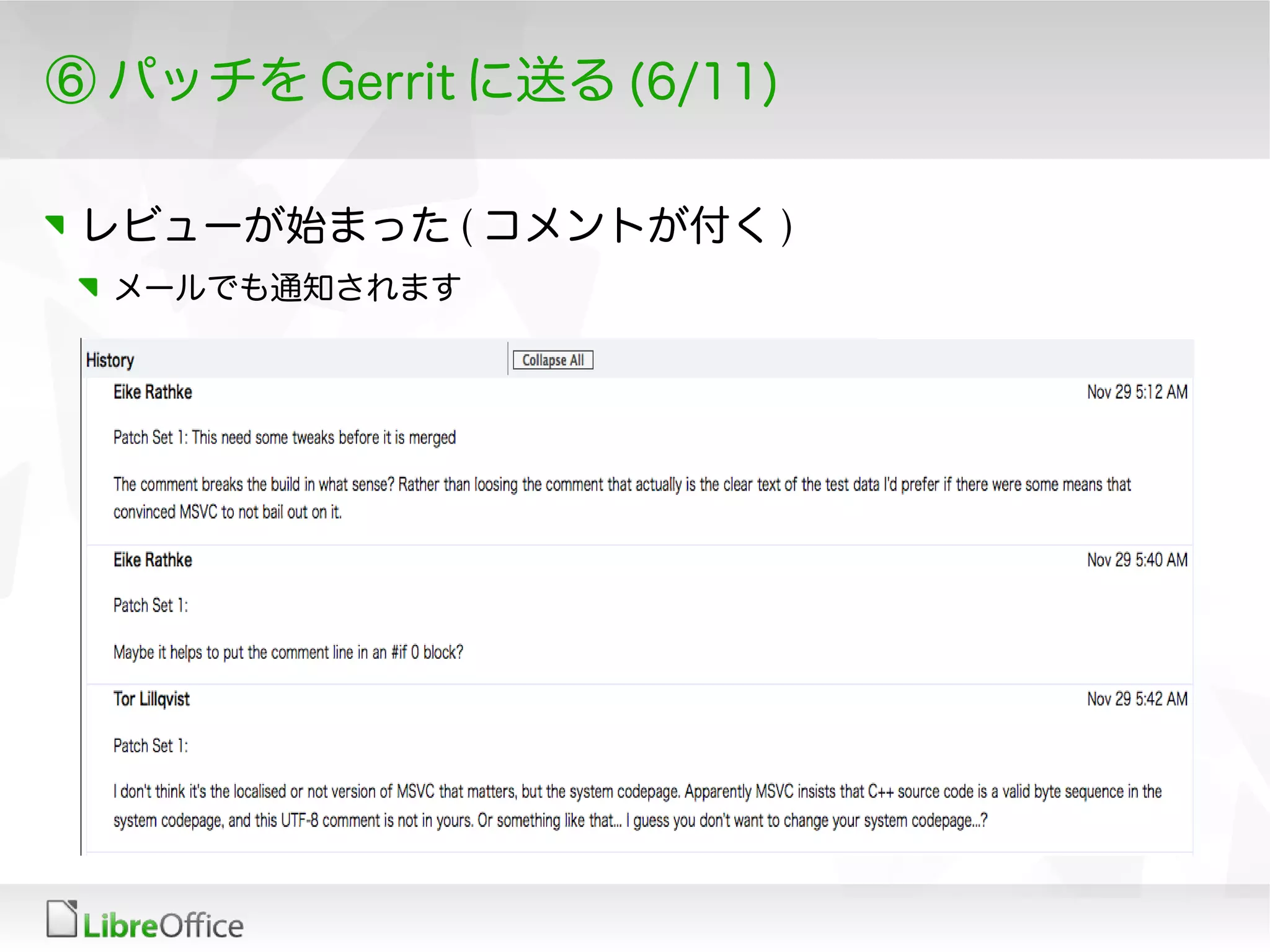Screen dimensions: 1270x952
Task: Click first Eike Rathke author name
Action: (x=153, y=392)
